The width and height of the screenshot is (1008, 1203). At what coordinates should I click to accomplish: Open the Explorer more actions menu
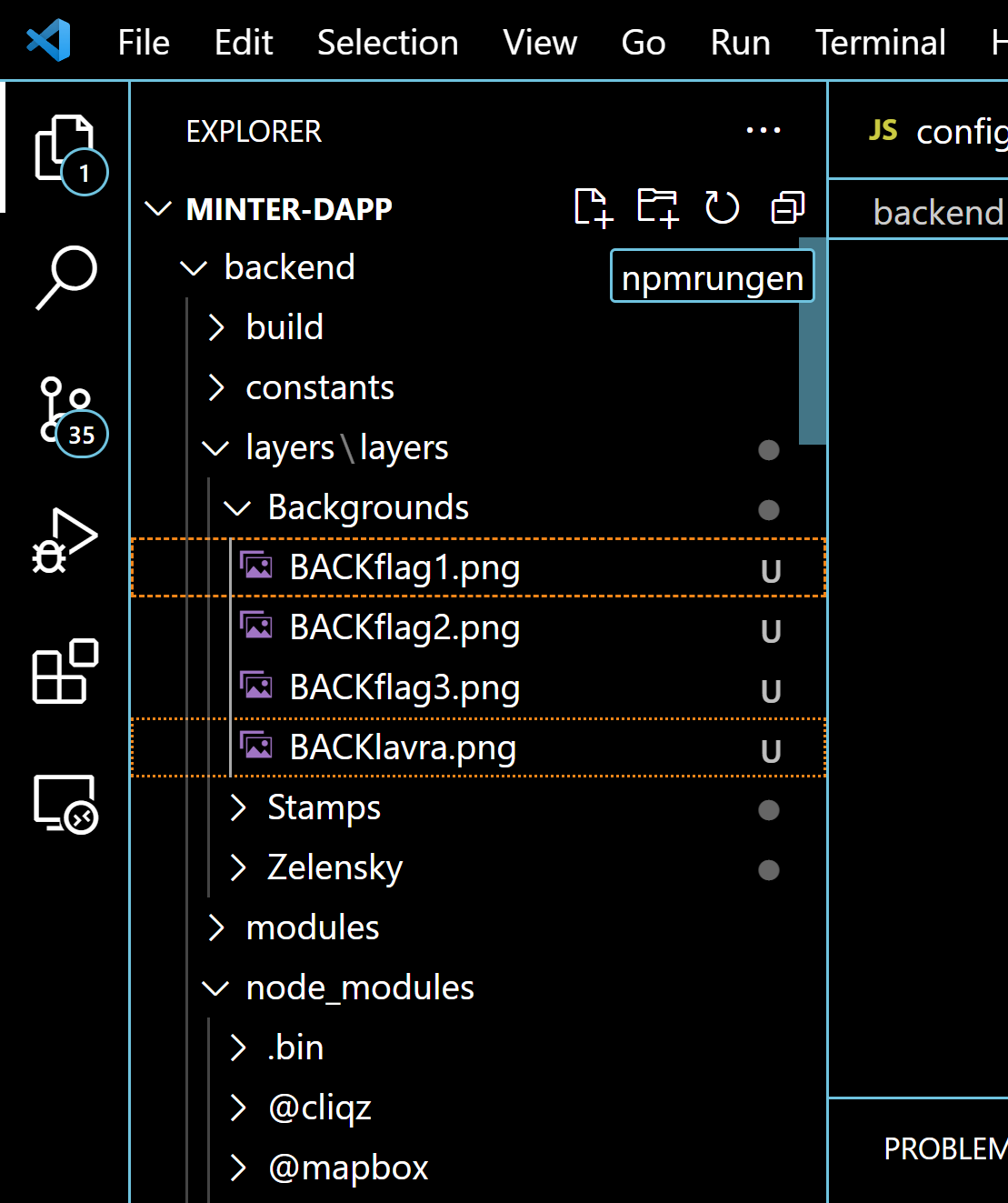pos(763,130)
